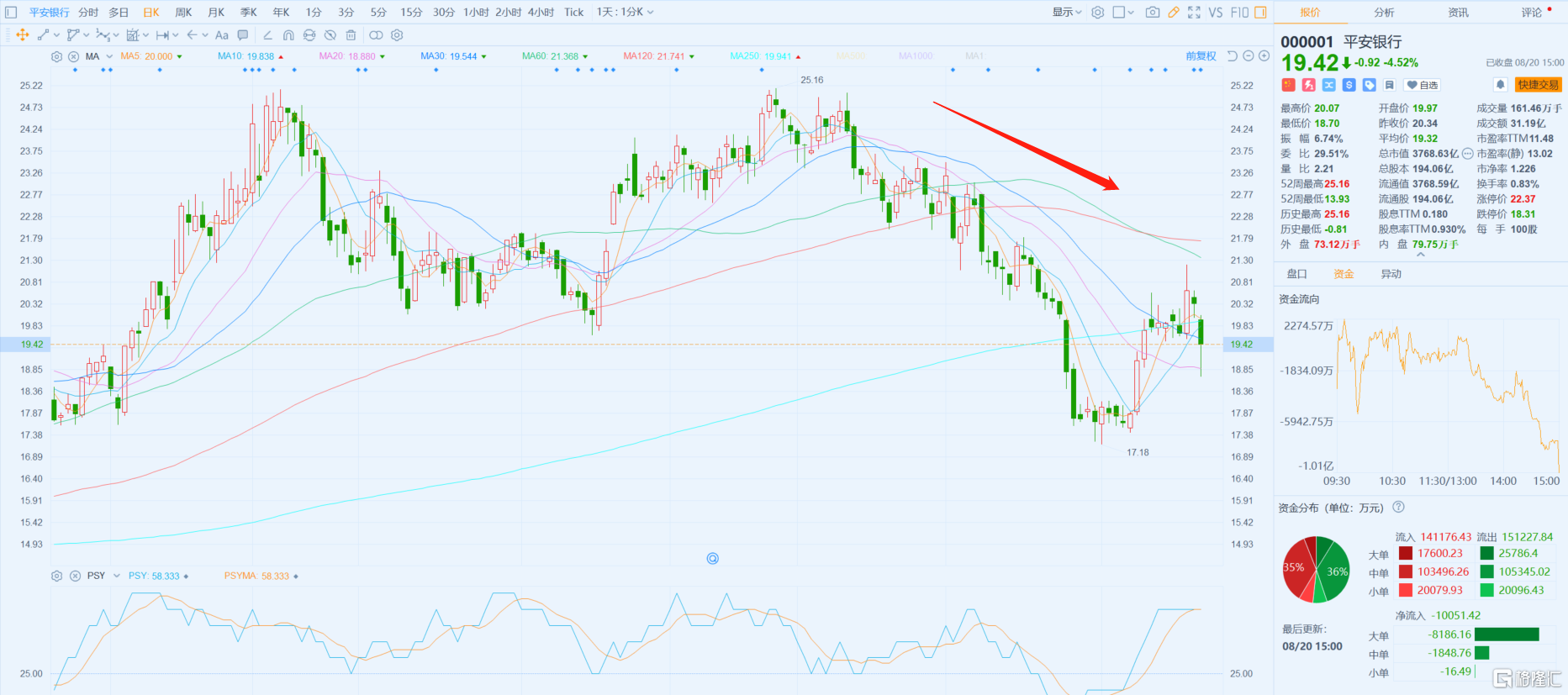Switch to 异动 sub-tab
The height and width of the screenshot is (695, 1568).
tap(1391, 274)
